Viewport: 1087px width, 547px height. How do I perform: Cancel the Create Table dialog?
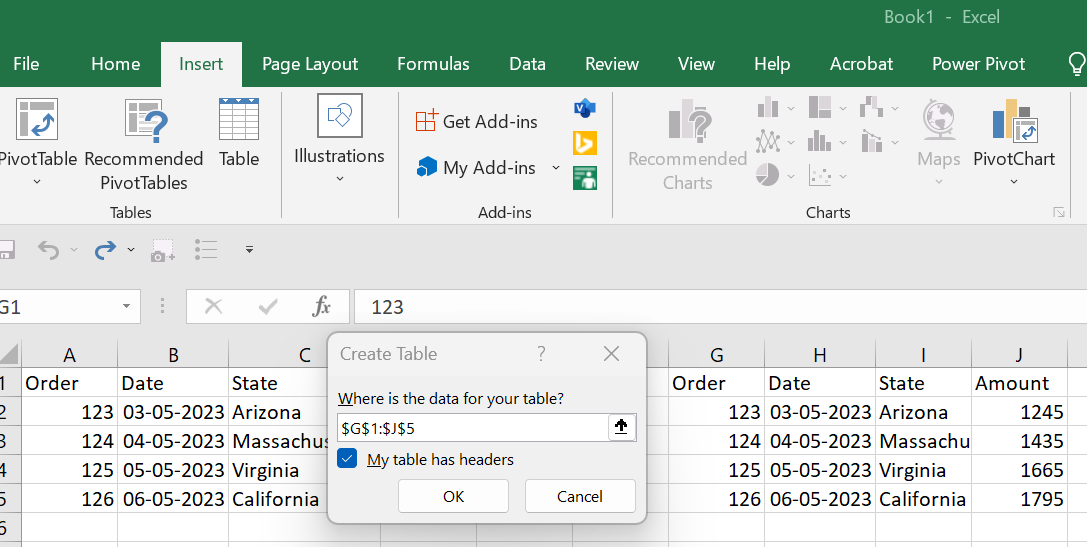click(x=580, y=496)
